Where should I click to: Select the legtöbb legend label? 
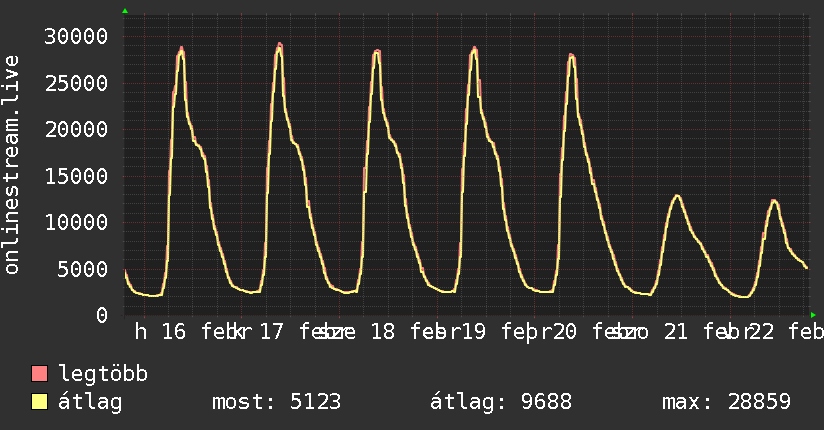coord(103,375)
